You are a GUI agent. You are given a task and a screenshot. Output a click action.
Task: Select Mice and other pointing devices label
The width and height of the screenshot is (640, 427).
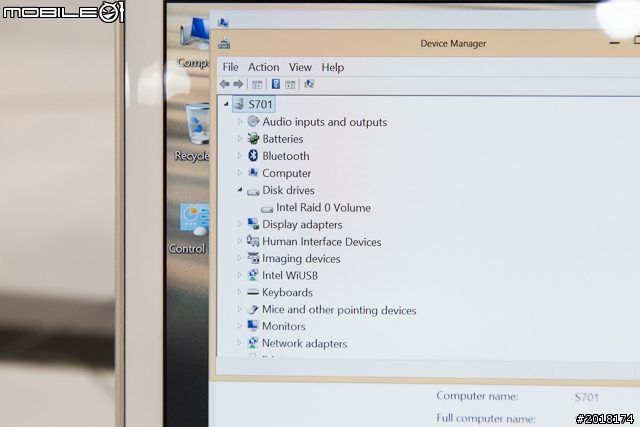[339, 310]
